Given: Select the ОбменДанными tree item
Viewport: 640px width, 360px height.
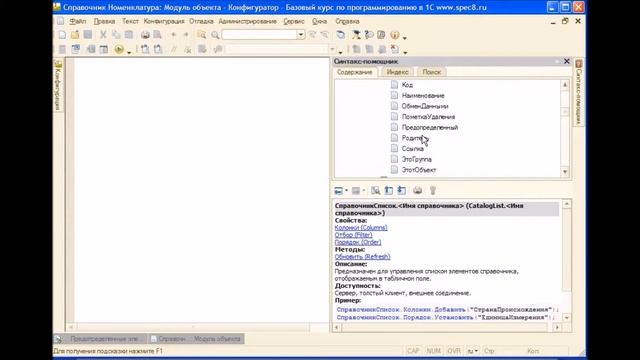Looking at the screenshot, I should coord(424,106).
